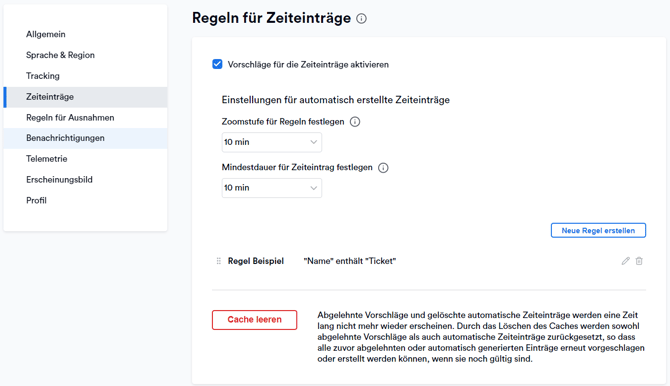Open Mindestdauer für Zeiteintrag dropdown
The height and width of the screenshot is (386, 670).
click(272, 188)
